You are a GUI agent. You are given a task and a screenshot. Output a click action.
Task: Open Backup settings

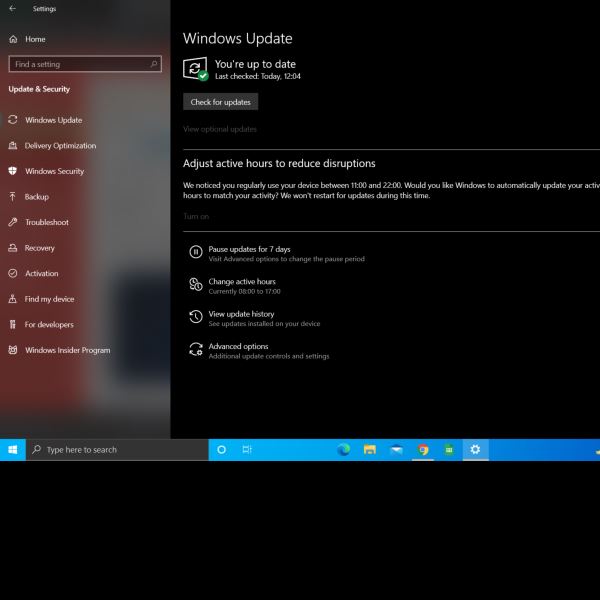pos(37,197)
